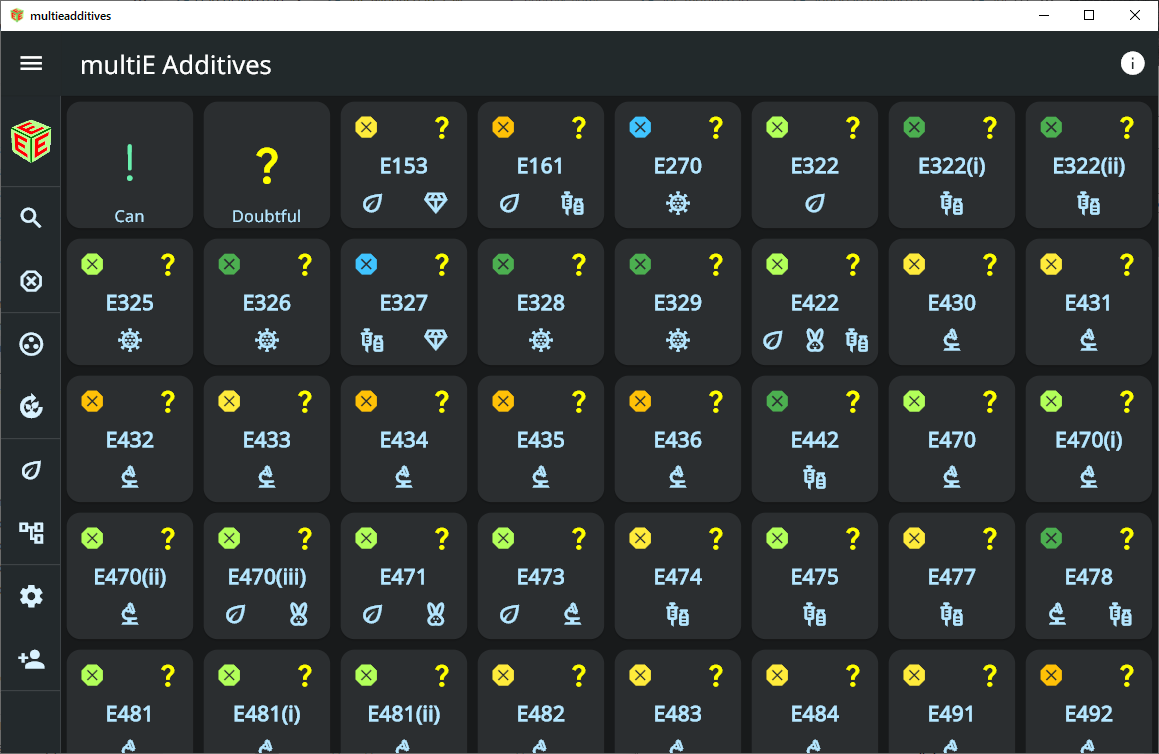1159x754 pixels.
Task: Open the E471 additive card
Action: coord(404,576)
